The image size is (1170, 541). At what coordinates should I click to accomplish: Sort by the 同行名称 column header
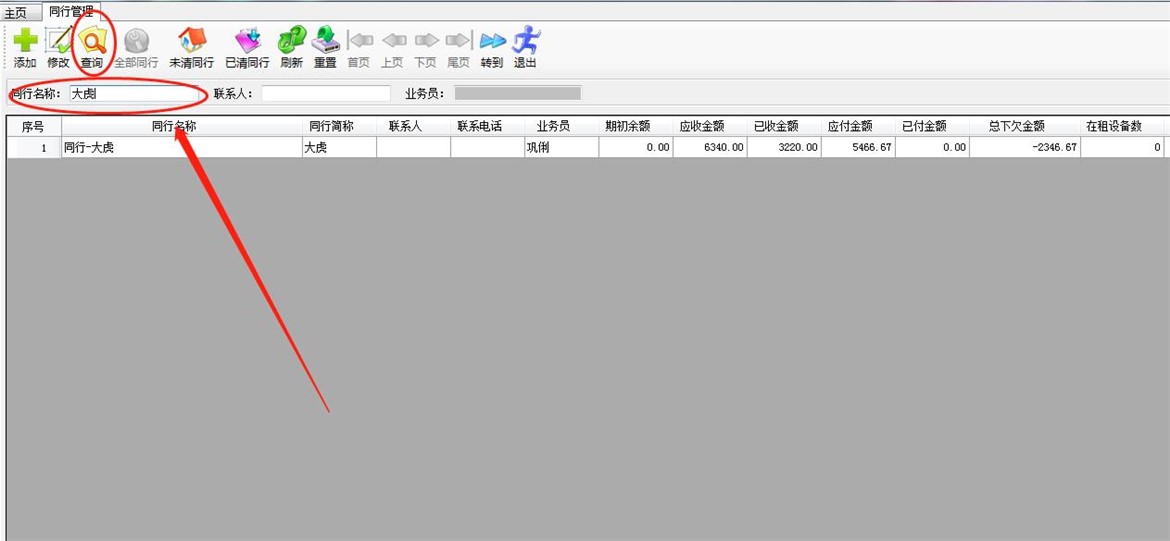click(x=181, y=127)
